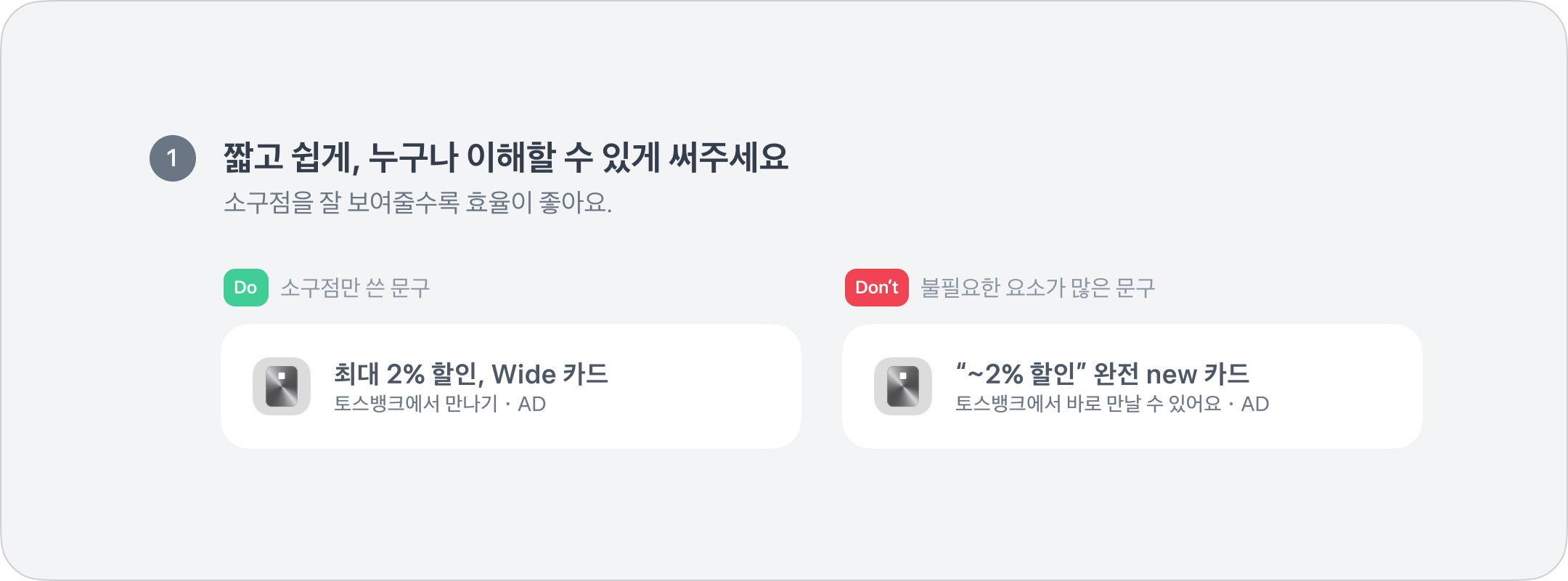Open the '완전 new 카드' ad title

pos(1102,374)
